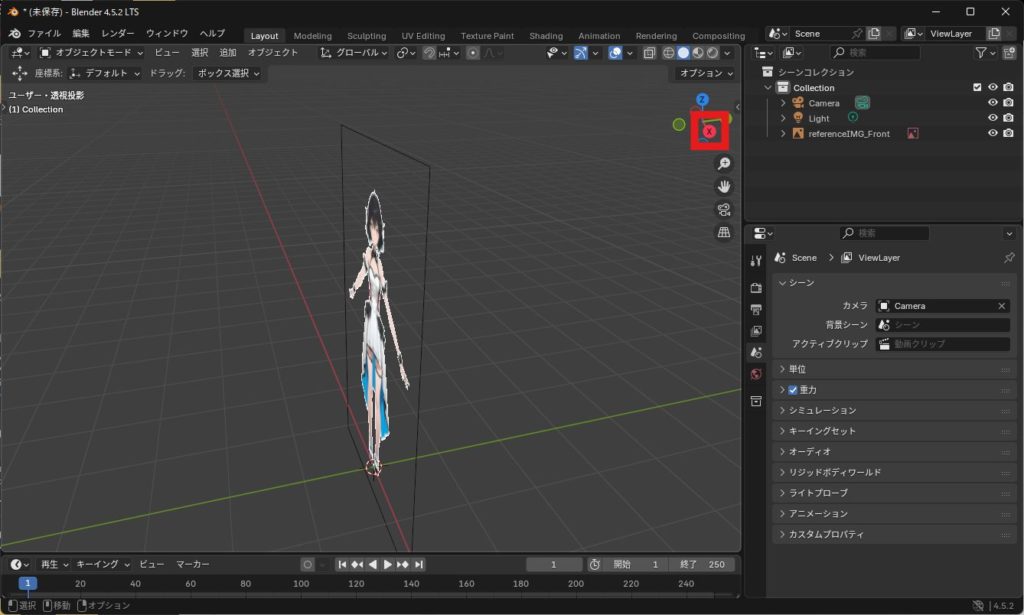Click the zoom magnifier icon in viewport
Image resolution: width=1024 pixels, height=615 pixels.
coord(724,163)
